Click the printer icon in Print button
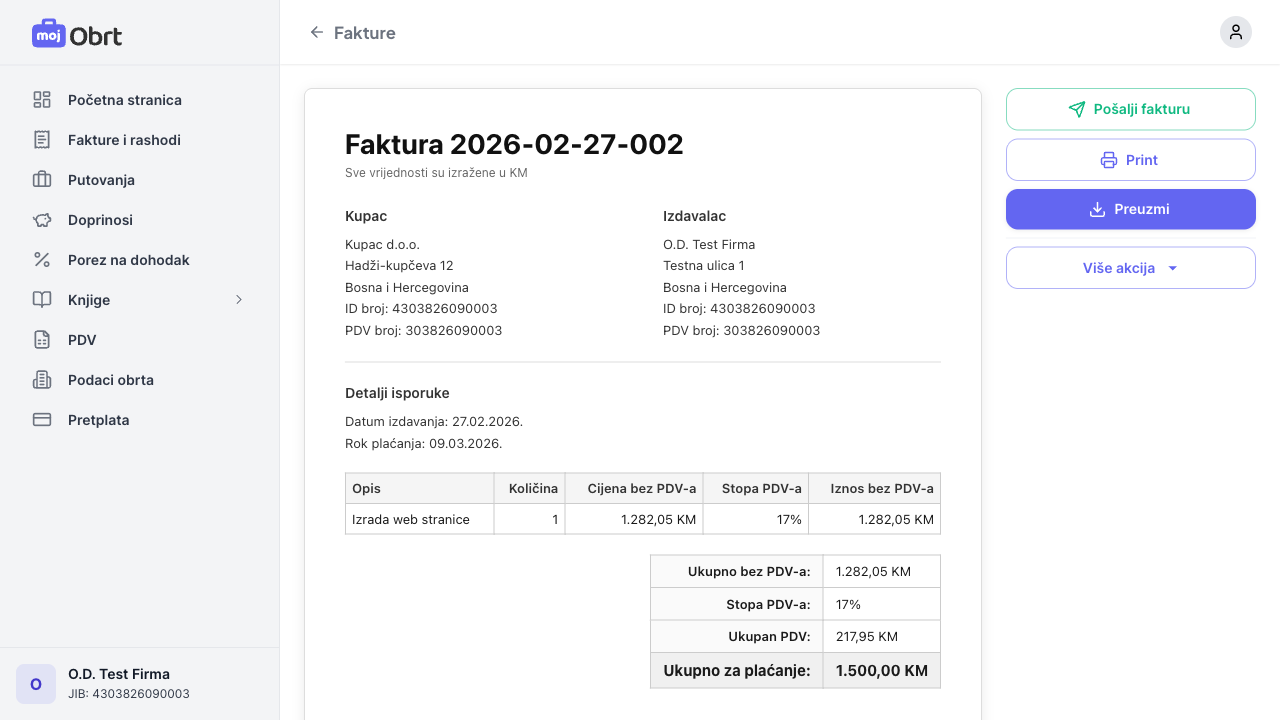The height and width of the screenshot is (720, 1280). (1109, 159)
